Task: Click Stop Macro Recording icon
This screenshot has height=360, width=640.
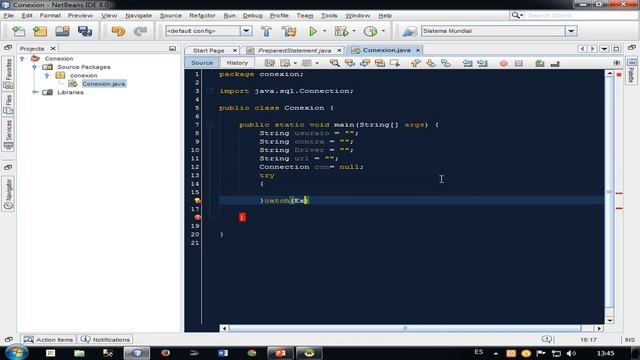Action: tap(519, 63)
